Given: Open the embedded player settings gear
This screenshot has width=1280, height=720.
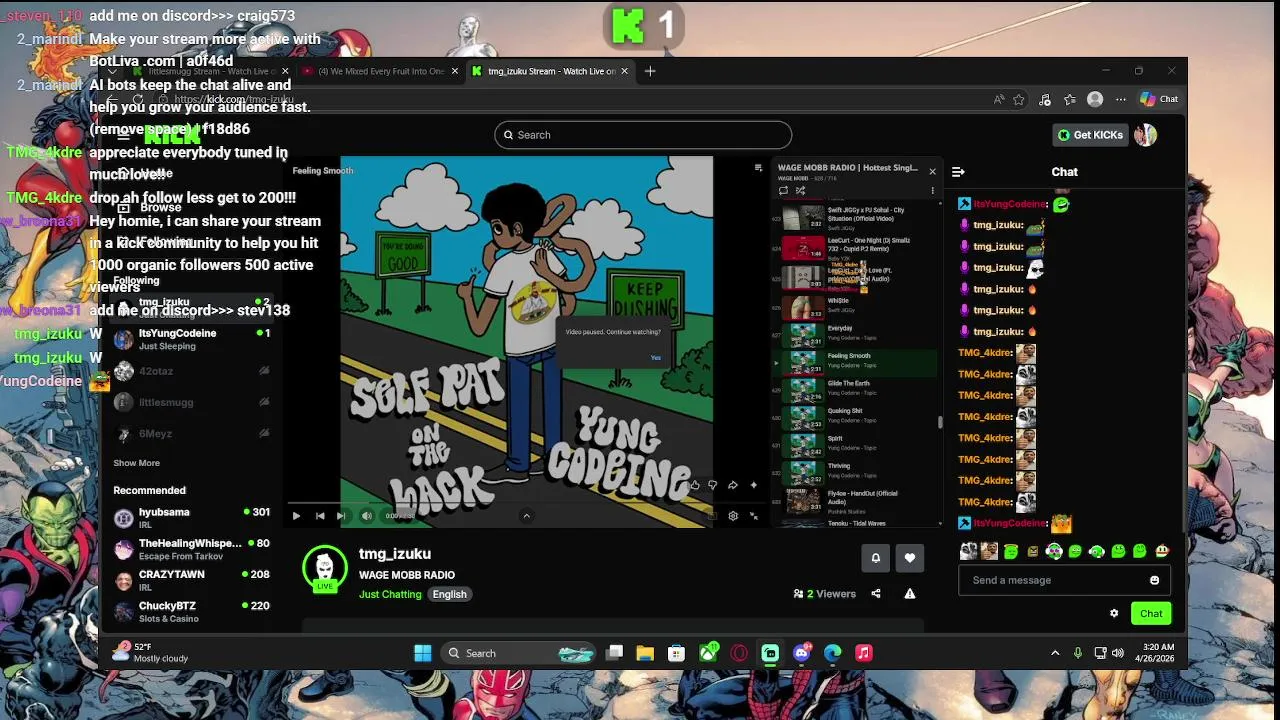Looking at the screenshot, I should click(733, 516).
